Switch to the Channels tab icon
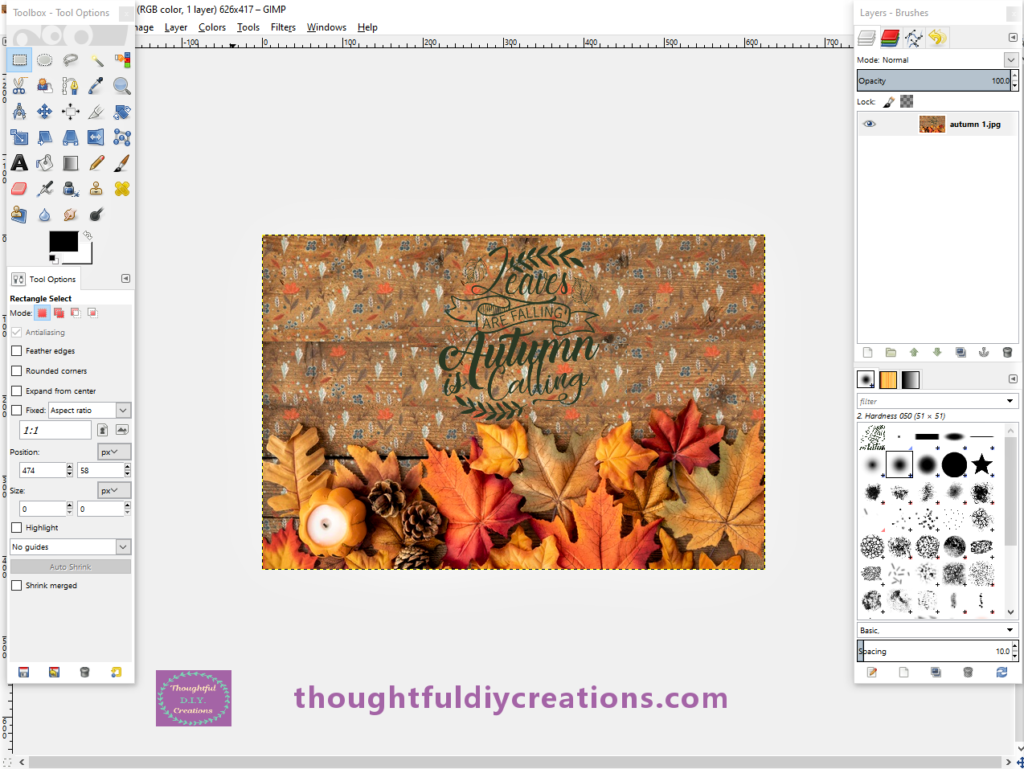This screenshot has width=1024, height=769. pyautogui.click(x=890, y=38)
